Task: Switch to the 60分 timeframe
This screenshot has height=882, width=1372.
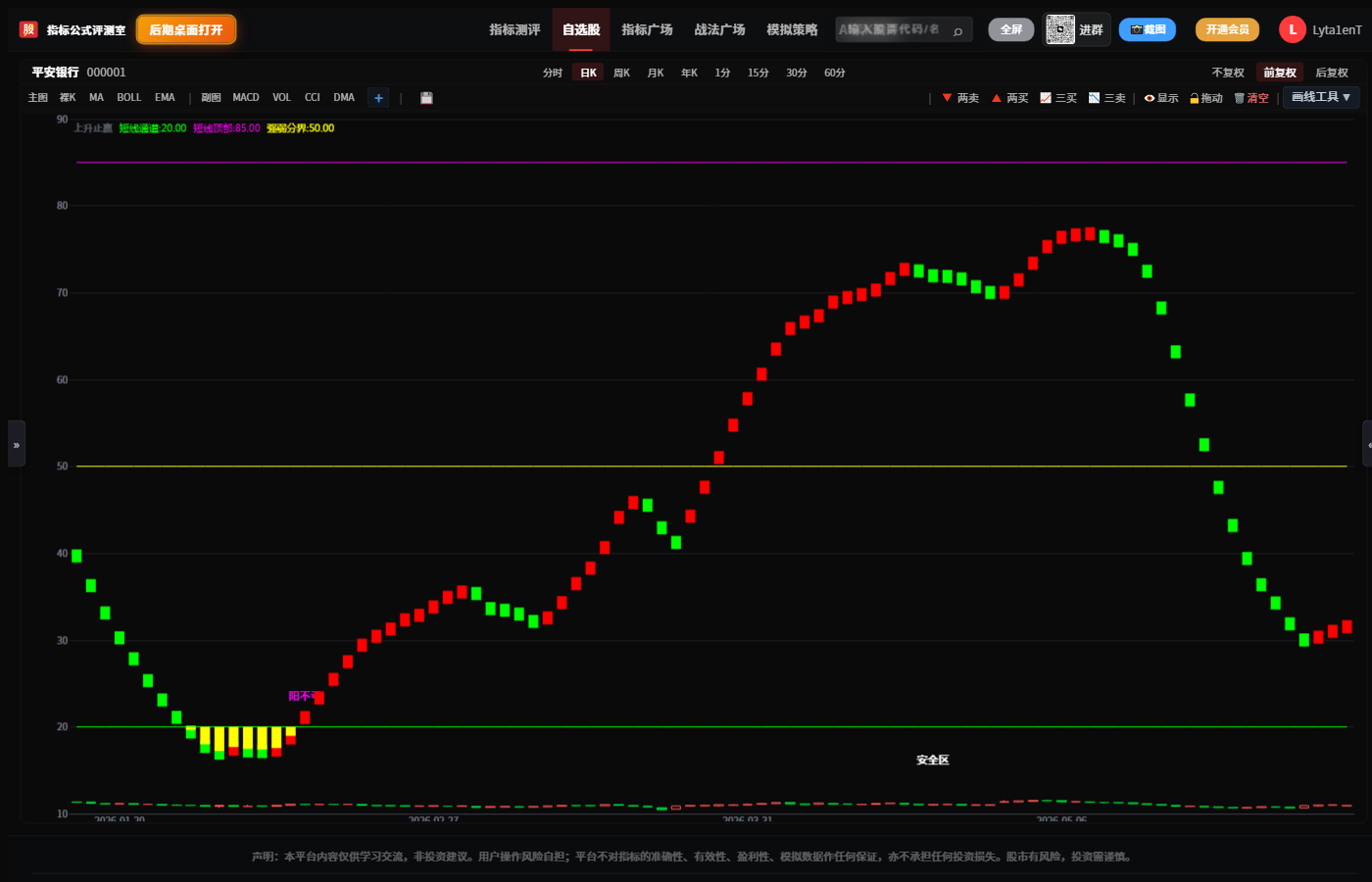Action: 835,73
